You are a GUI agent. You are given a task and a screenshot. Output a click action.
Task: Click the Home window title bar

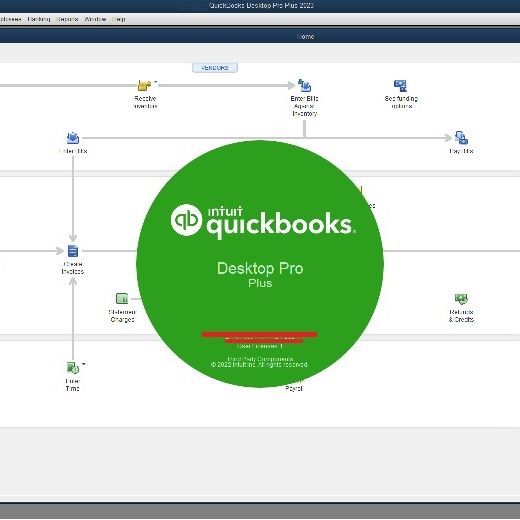pos(260,36)
